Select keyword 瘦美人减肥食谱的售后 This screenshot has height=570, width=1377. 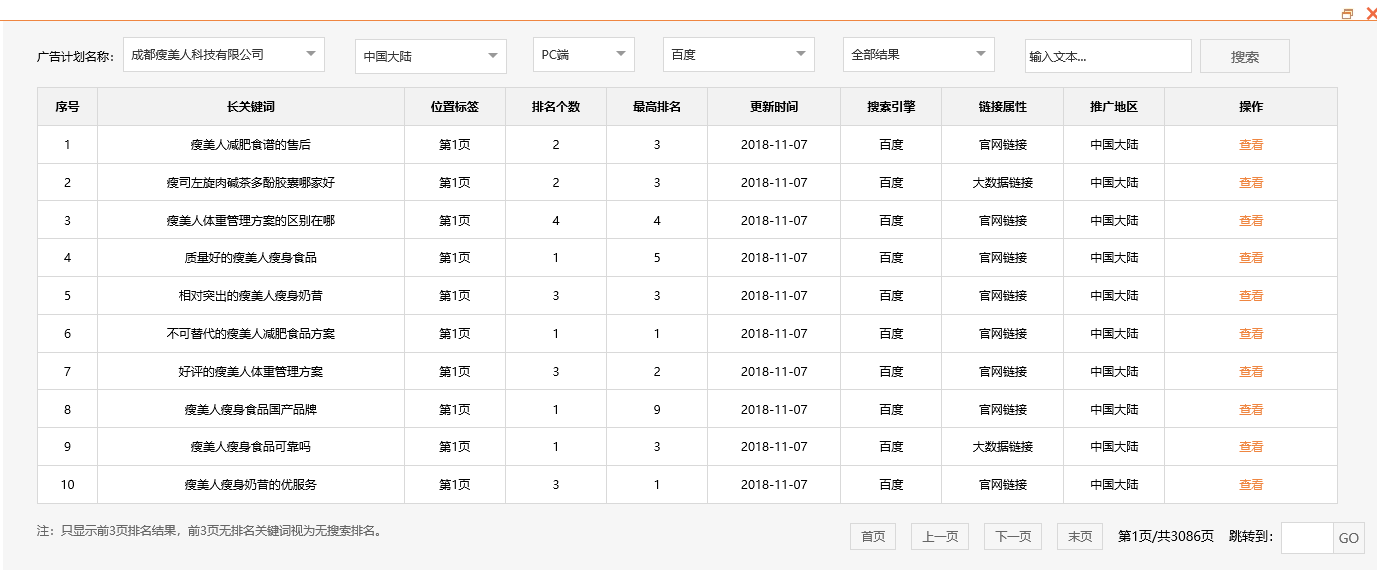pos(251,144)
